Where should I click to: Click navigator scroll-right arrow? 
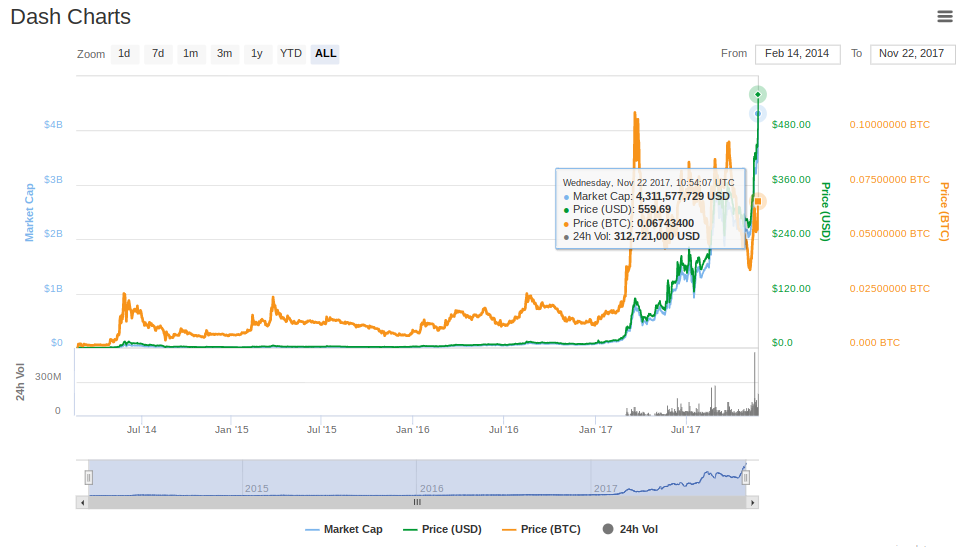coord(752,502)
